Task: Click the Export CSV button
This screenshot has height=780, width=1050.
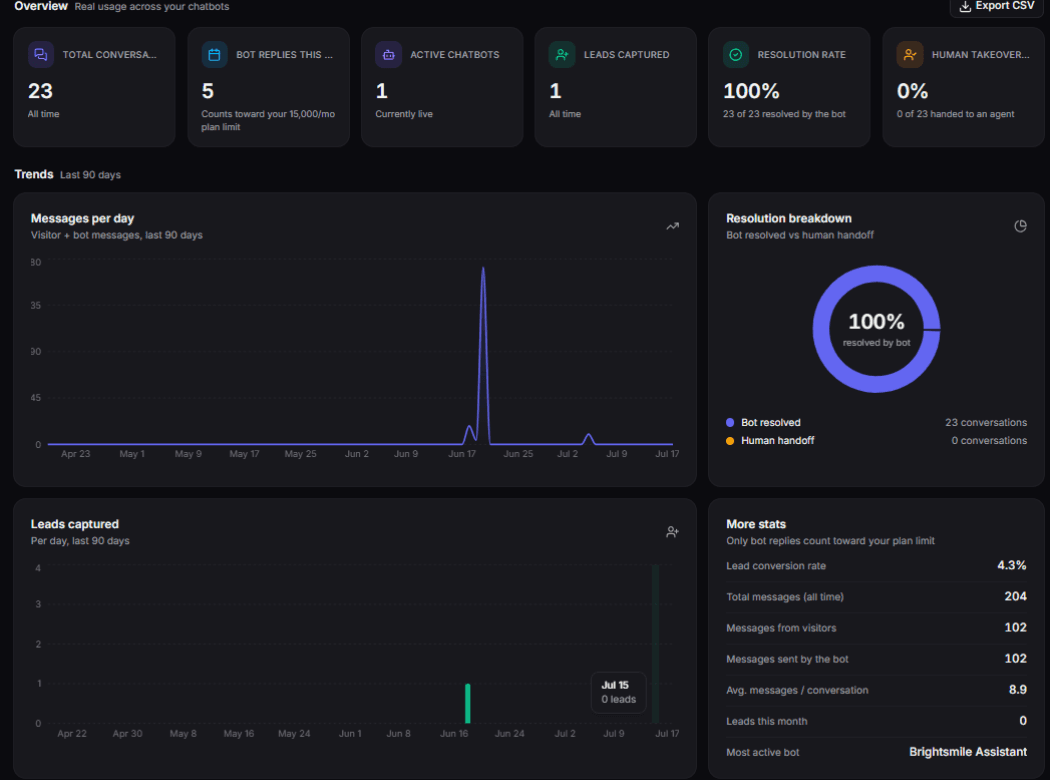Action: 996,7
